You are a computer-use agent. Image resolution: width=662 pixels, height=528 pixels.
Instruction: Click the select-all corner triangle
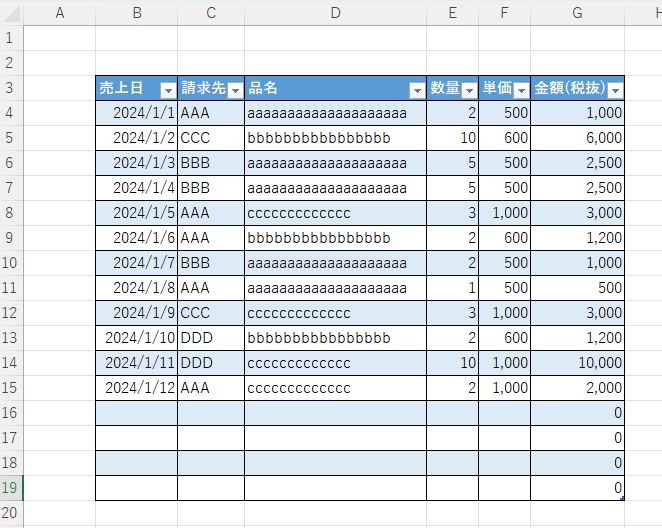(12, 13)
